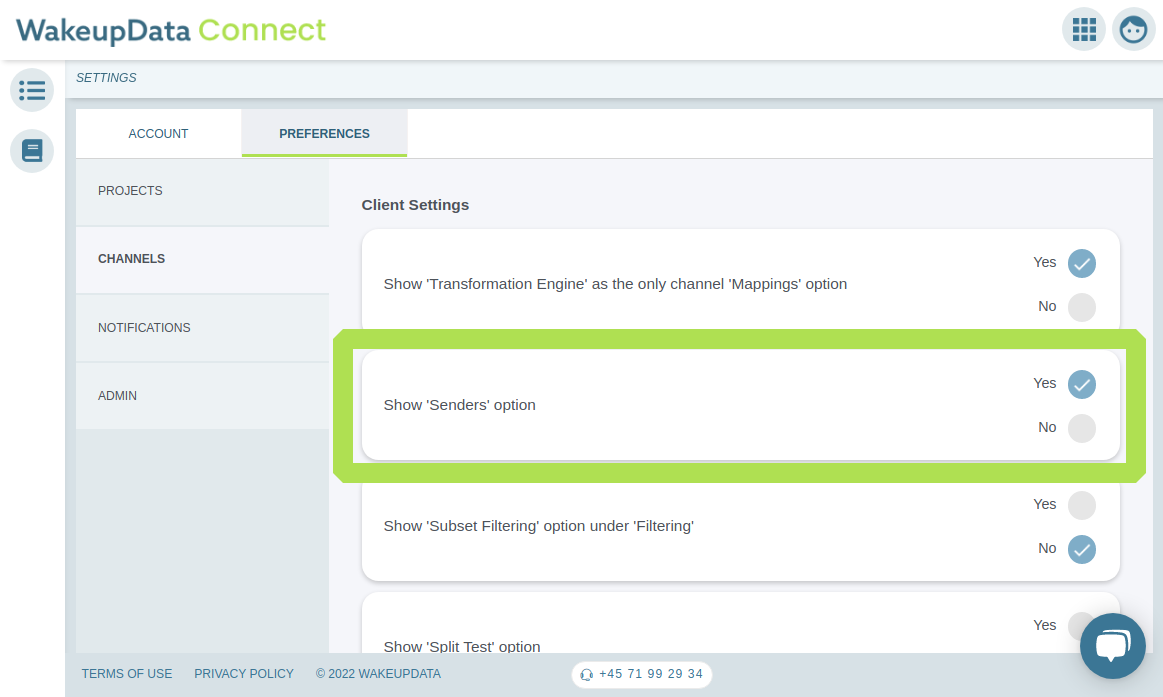Select Yes for Show 'Senders' option
The width and height of the screenshot is (1163, 697).
click(1081, 384)
